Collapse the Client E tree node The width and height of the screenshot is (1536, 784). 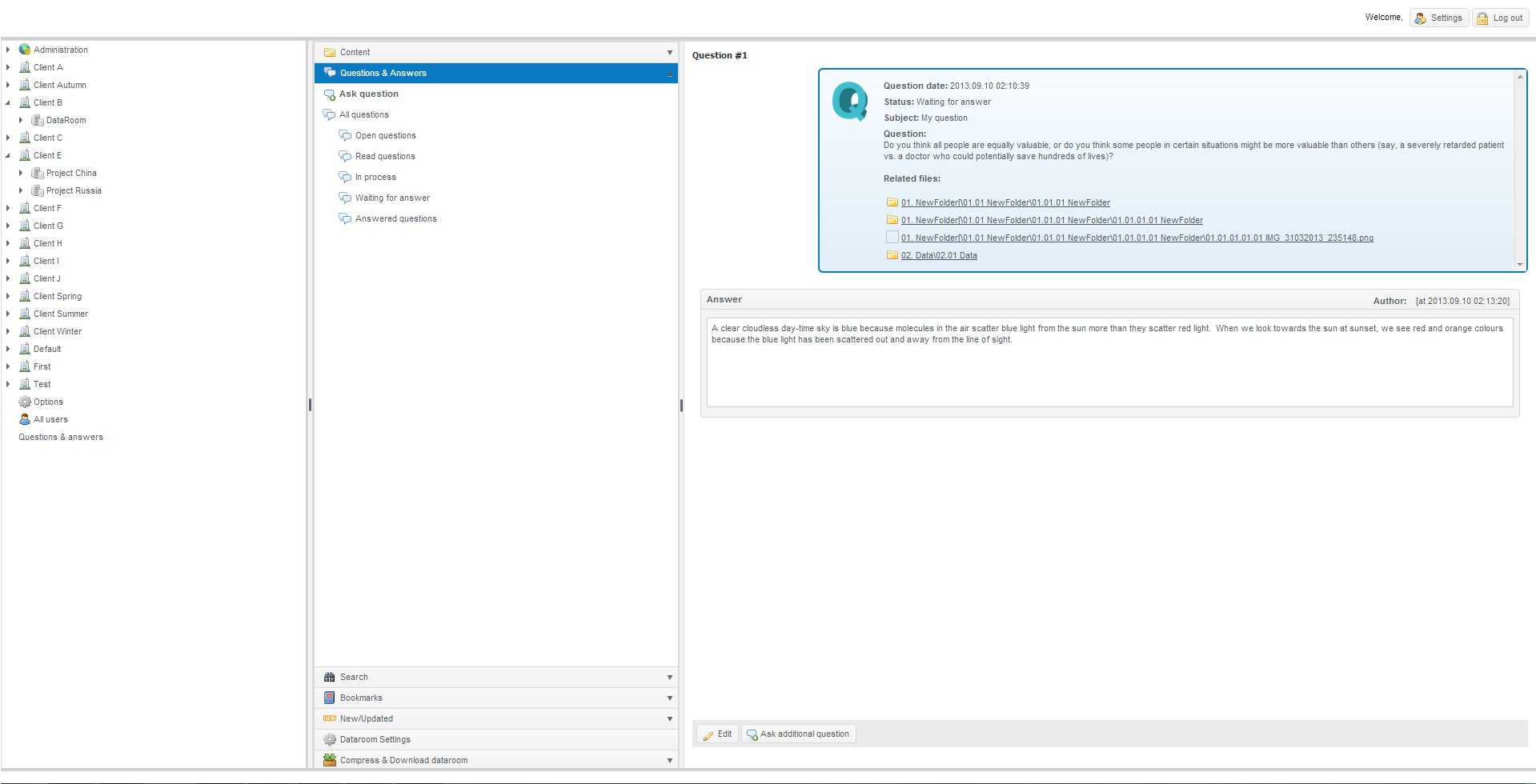8,155
